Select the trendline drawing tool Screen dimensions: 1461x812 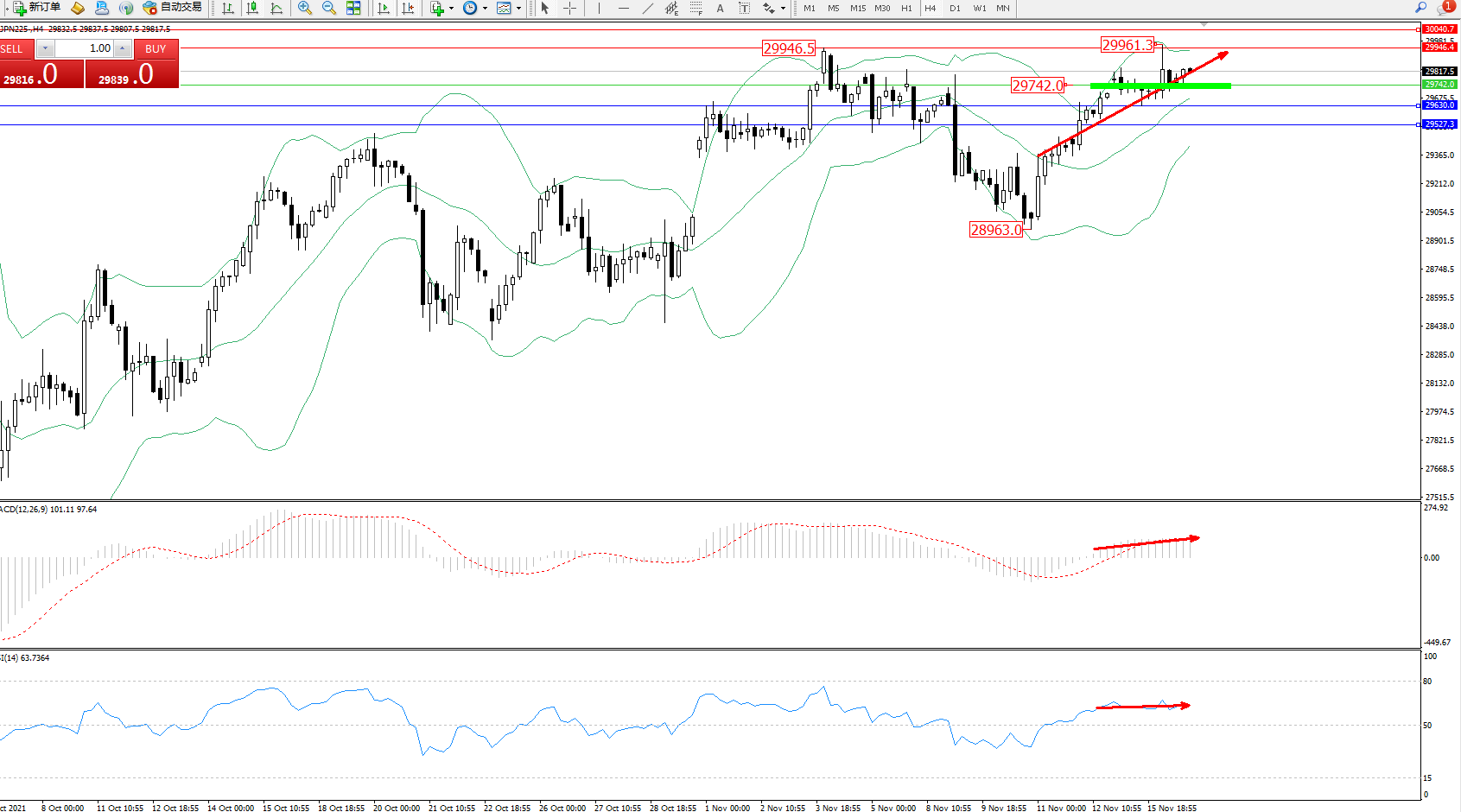pyautogui.click(x=648, y=8)
